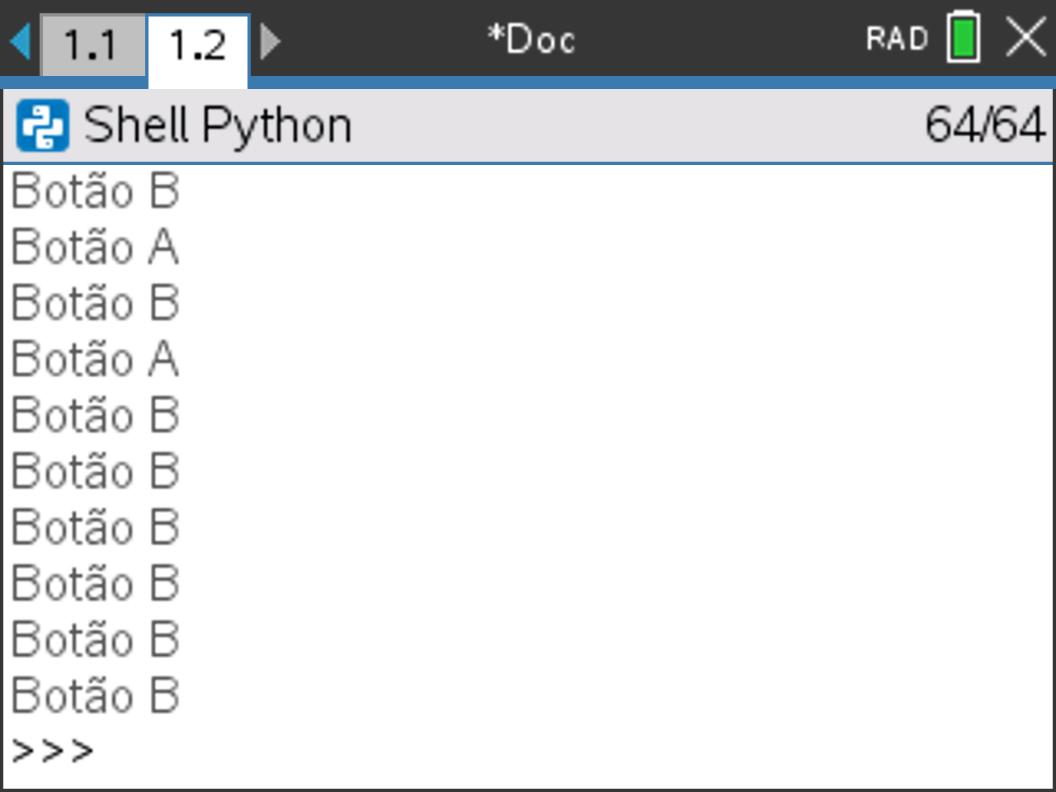The width and height of the screenshot is (1056, 792).
Task: Close the document with X icon
Action: click(x=1026, y=38)
